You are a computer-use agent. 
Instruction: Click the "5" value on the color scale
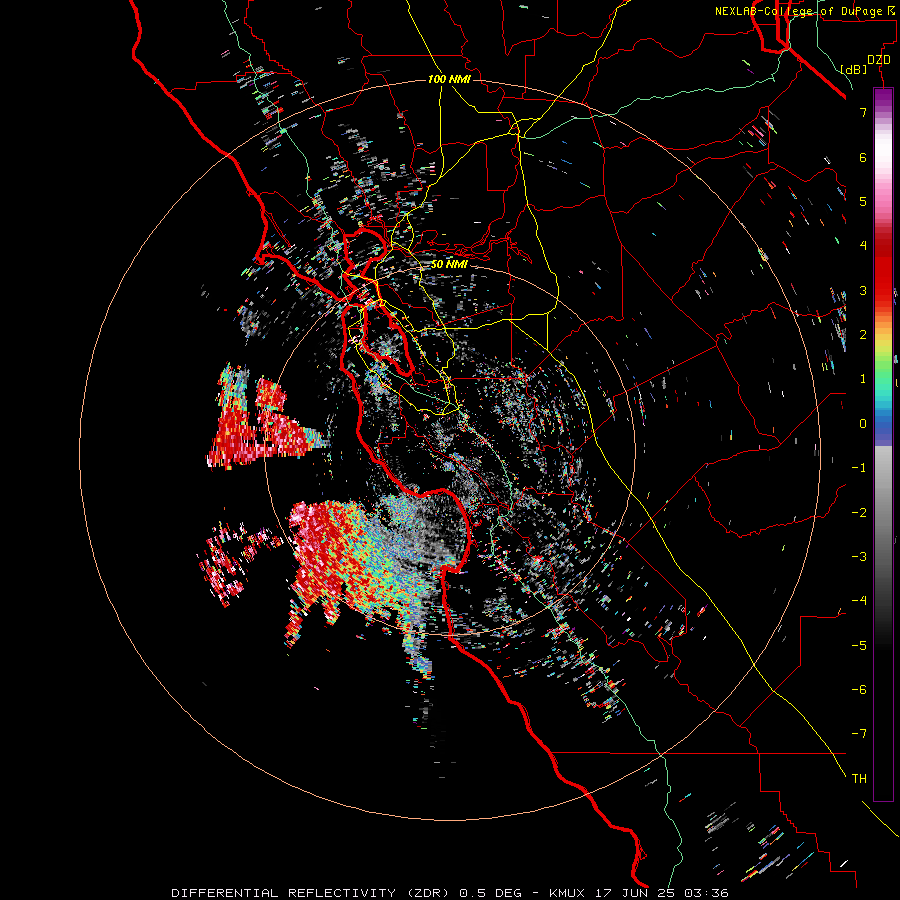[x=863, y=201]
